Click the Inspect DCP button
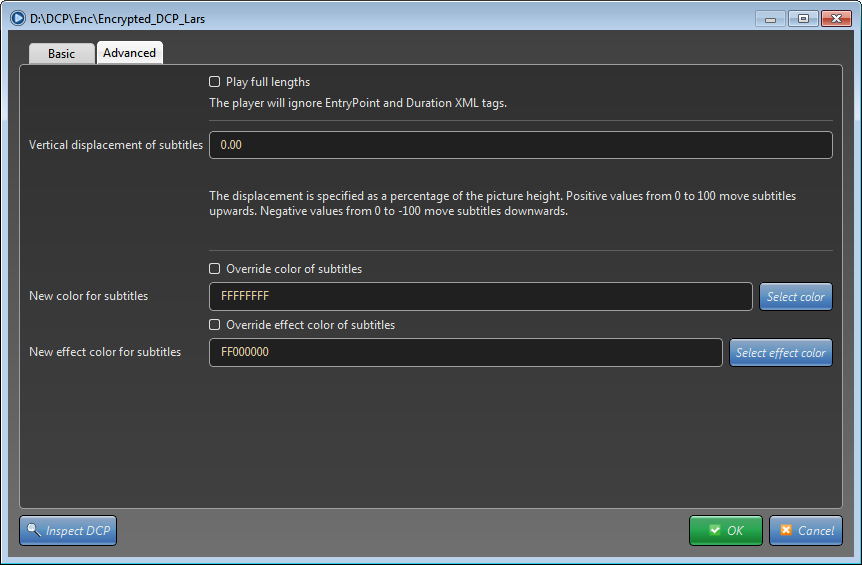 click(68, 530)
